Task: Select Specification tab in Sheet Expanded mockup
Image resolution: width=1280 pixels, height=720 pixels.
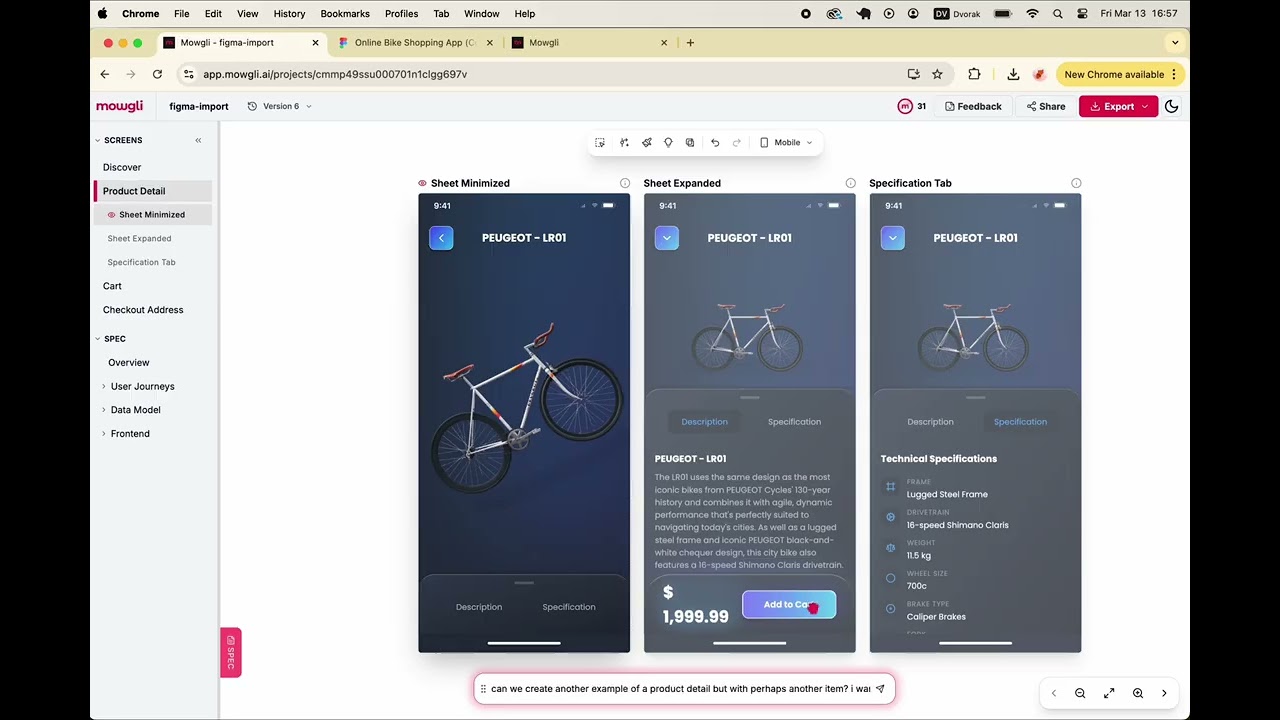Action: 794,422
